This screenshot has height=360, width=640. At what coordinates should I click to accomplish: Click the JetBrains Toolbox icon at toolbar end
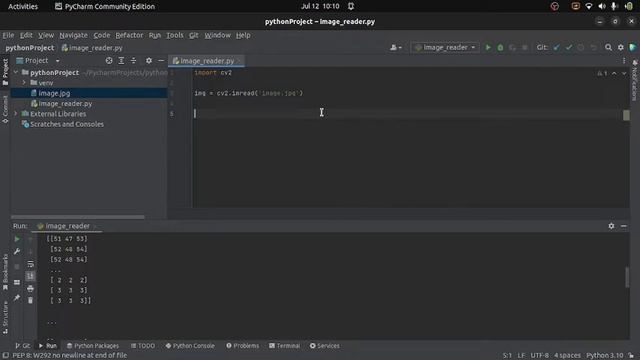[633, 48]
